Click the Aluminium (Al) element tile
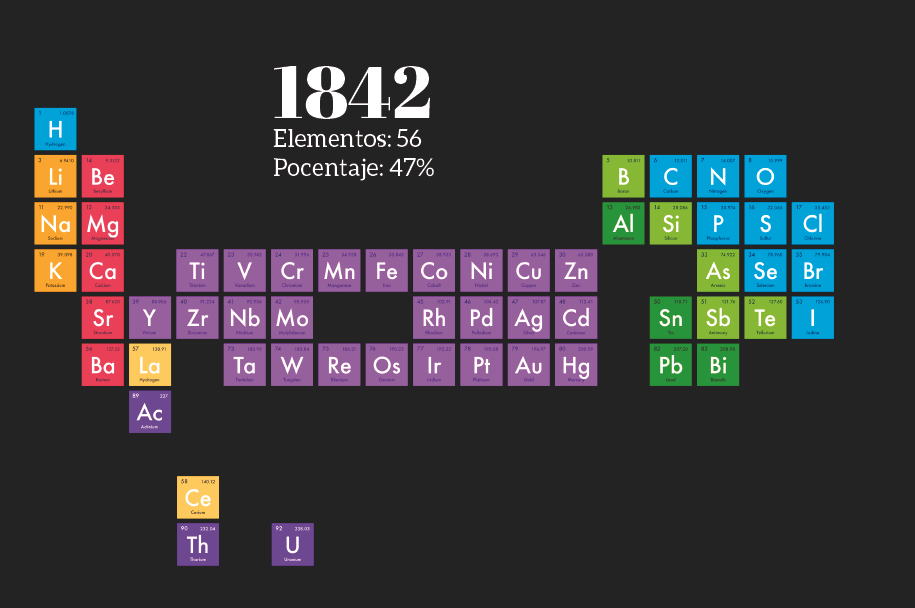 [624, 223]
